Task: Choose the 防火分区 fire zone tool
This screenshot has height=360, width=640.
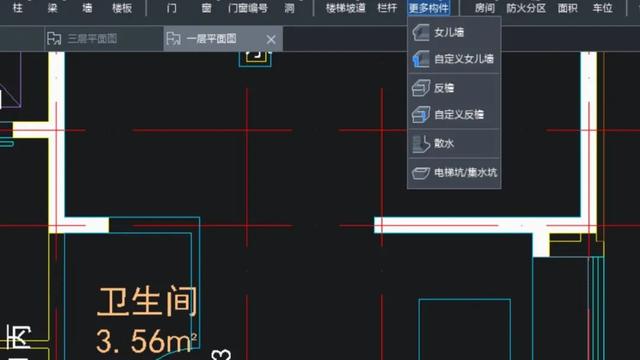Action: click(526, 8)
